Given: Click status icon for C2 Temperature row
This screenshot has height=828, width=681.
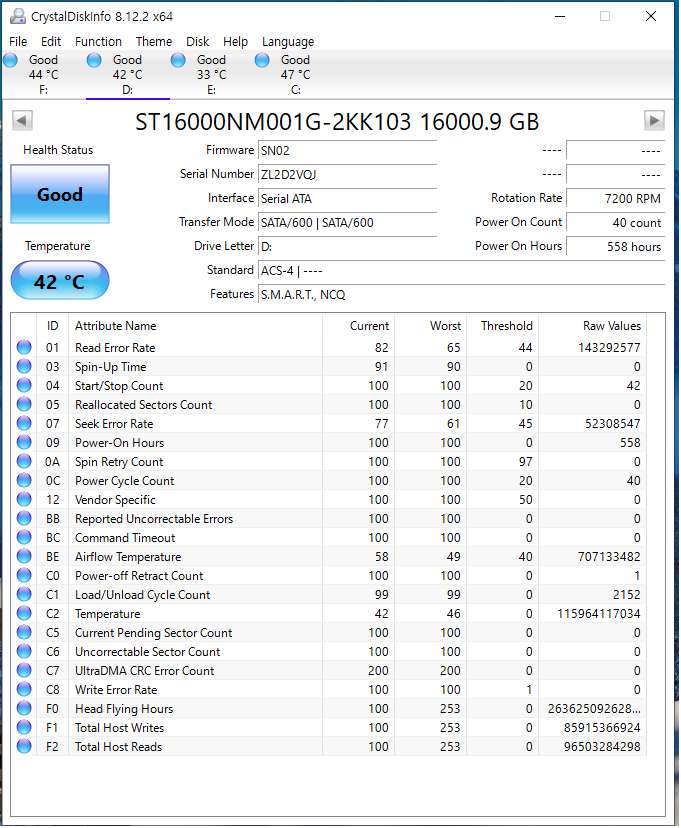Looking at the screenshot, I should 24,614.
